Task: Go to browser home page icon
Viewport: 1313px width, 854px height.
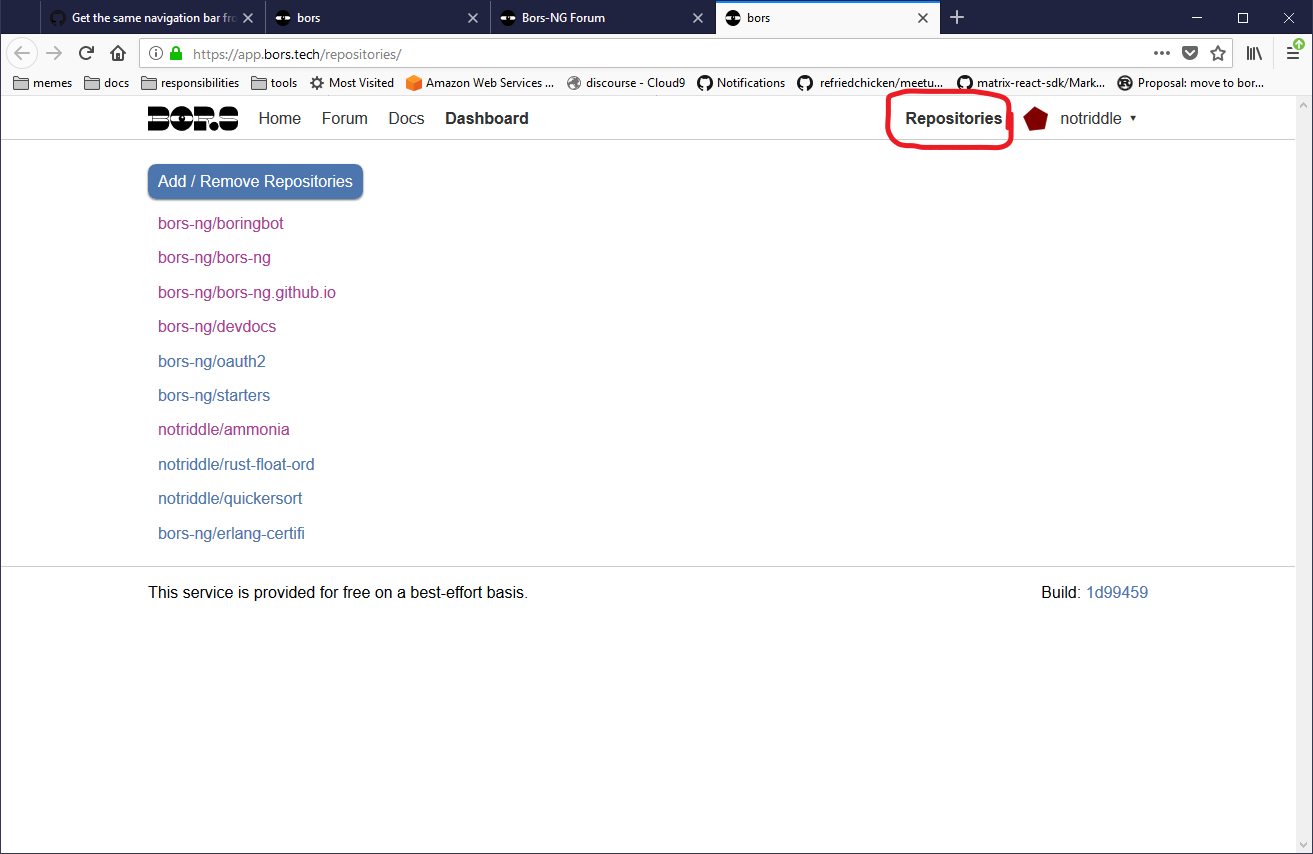Action: click(x=118, y=54)
